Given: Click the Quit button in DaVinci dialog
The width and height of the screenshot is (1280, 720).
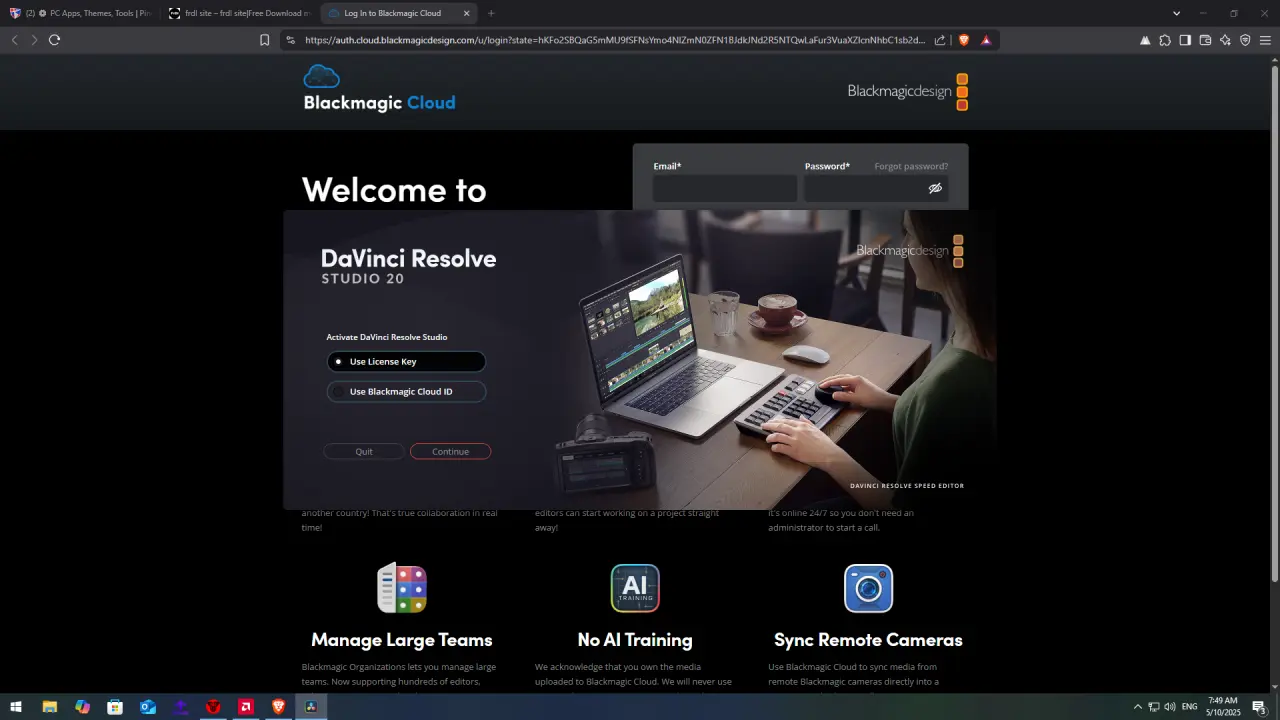Looking at the screenshot, I should [364, 452].
